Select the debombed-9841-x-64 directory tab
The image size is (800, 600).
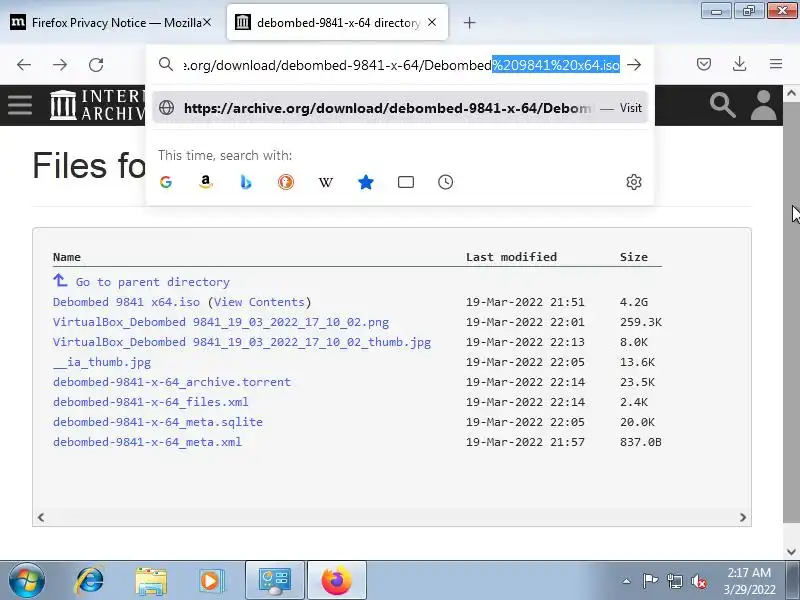337,22
